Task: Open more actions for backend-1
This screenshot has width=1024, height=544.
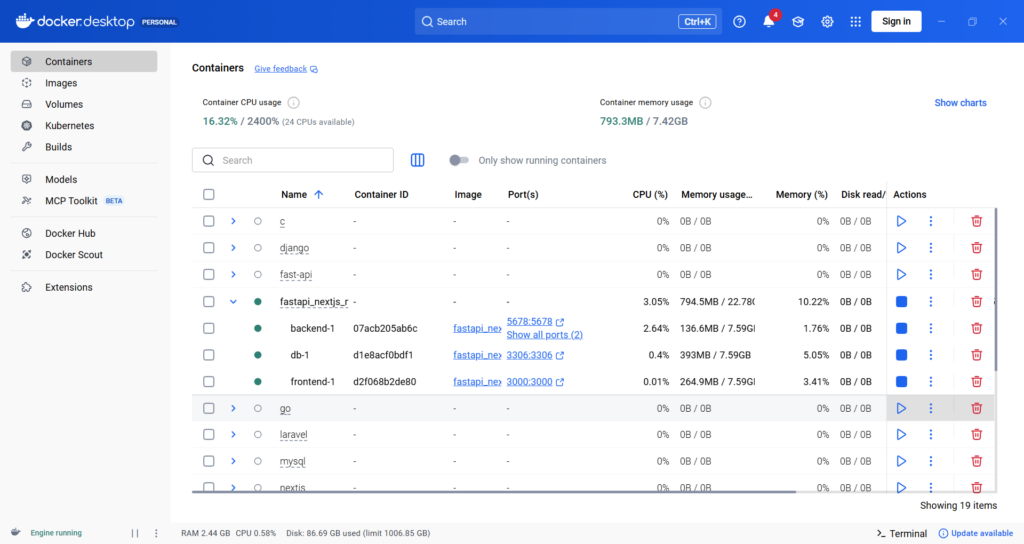Action: [x=931, y=328]
